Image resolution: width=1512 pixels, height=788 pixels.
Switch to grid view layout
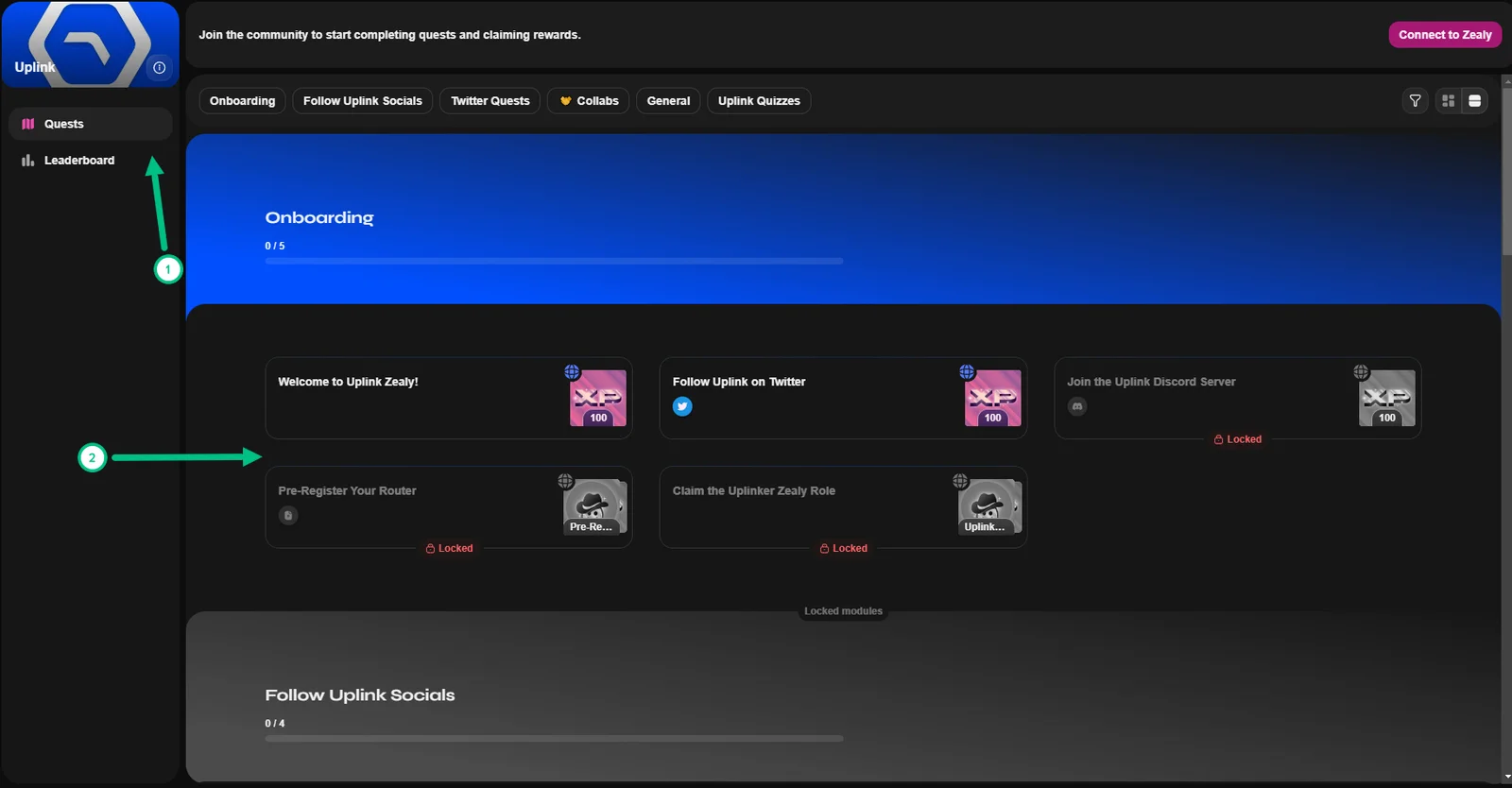pyautogui.click(x=1448, y=101)
